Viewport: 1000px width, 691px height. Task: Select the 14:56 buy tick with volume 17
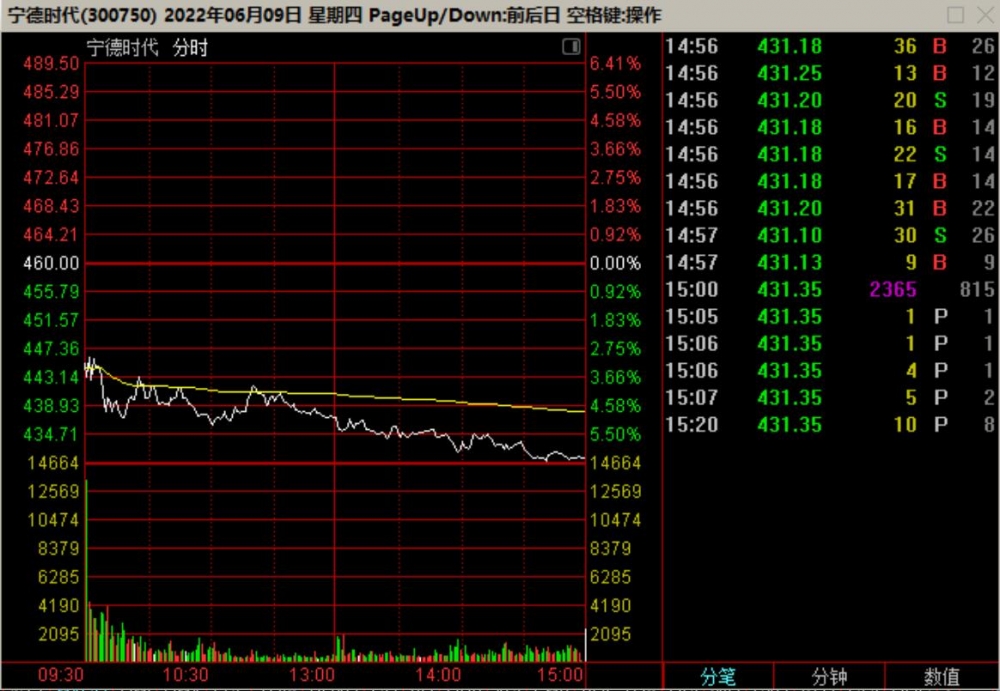[830, 181]
